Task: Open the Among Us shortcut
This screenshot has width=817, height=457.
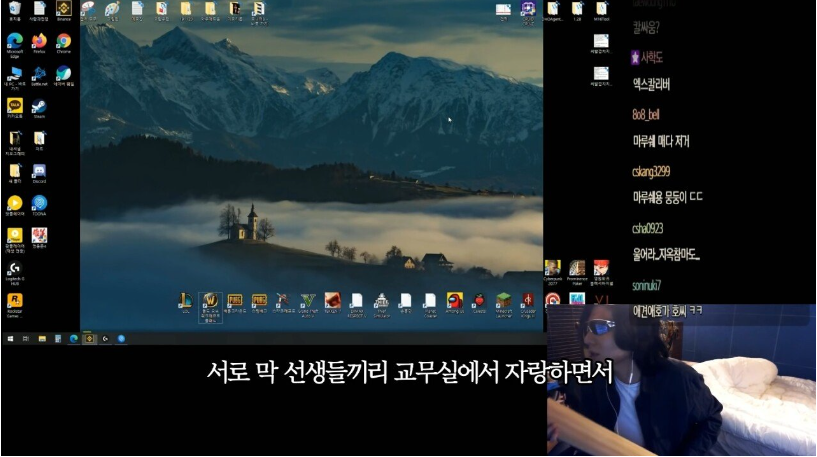Action: (x=454, y=303)
